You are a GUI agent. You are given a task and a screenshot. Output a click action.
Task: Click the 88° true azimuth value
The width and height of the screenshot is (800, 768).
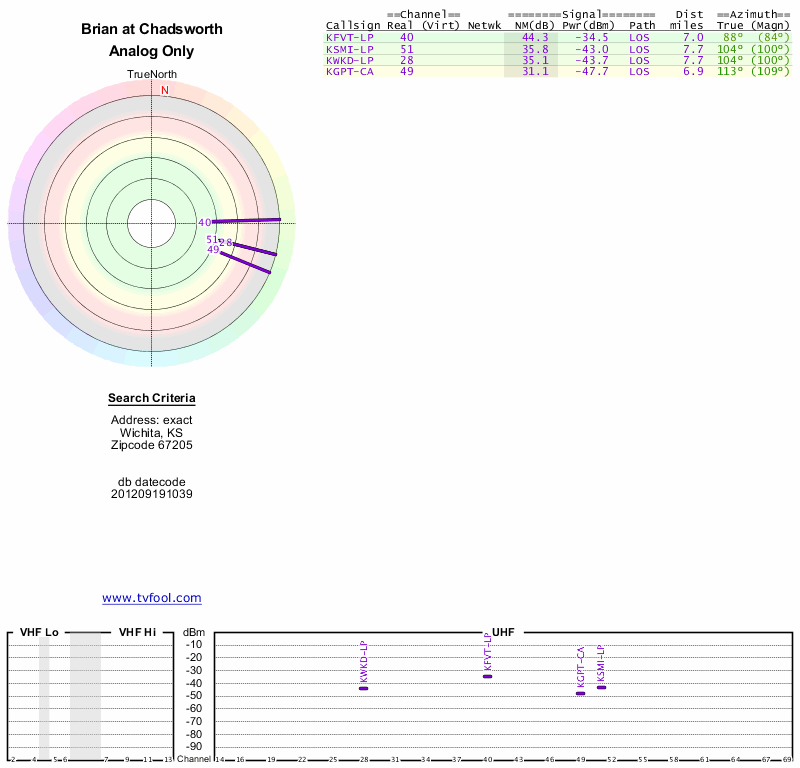[x=733, y=37]
